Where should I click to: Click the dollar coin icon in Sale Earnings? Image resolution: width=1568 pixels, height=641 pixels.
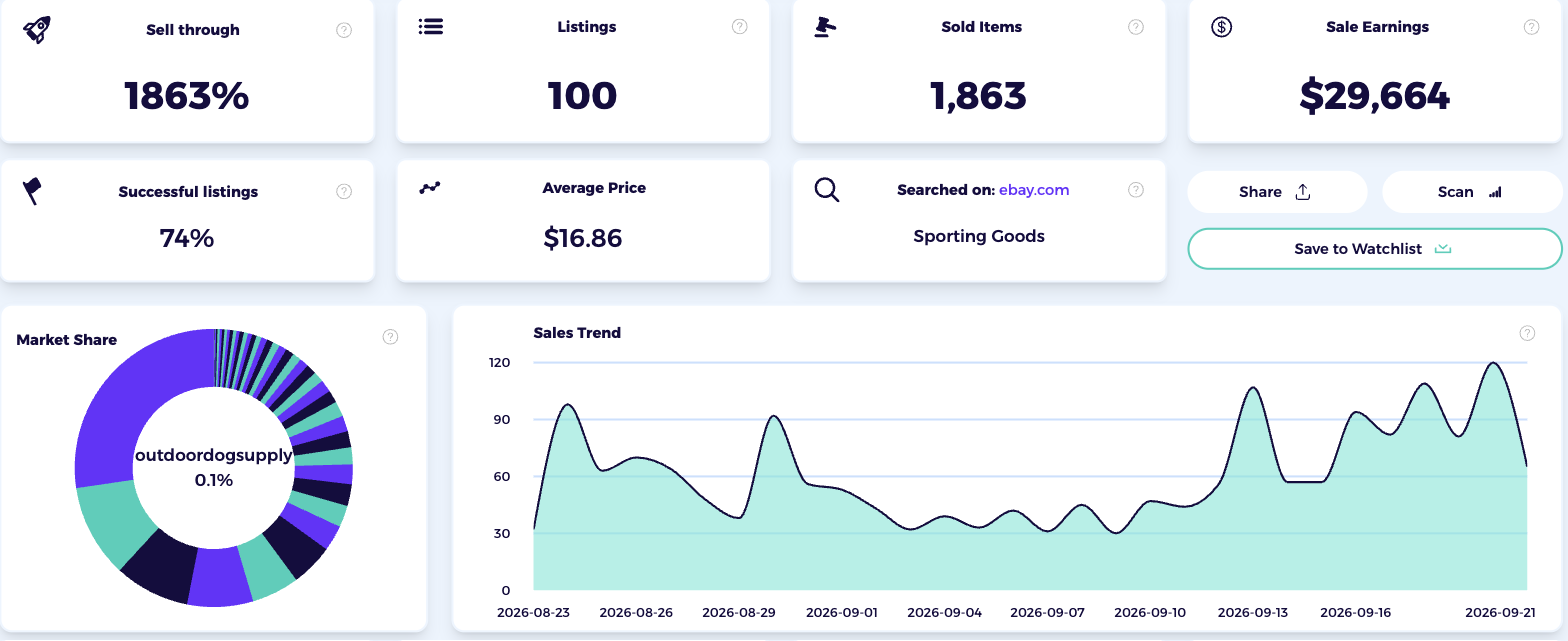click(1221, 27)
